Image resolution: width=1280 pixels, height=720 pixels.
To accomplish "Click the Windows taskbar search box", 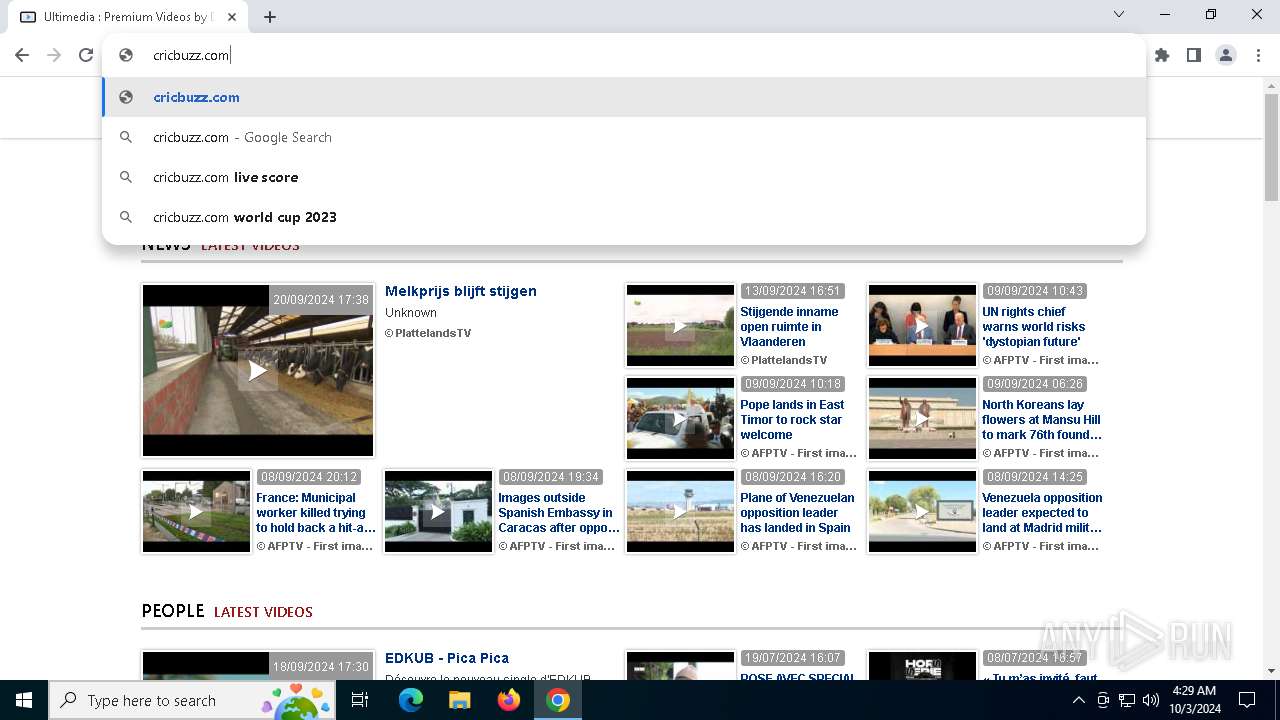I will pos(193,700).
